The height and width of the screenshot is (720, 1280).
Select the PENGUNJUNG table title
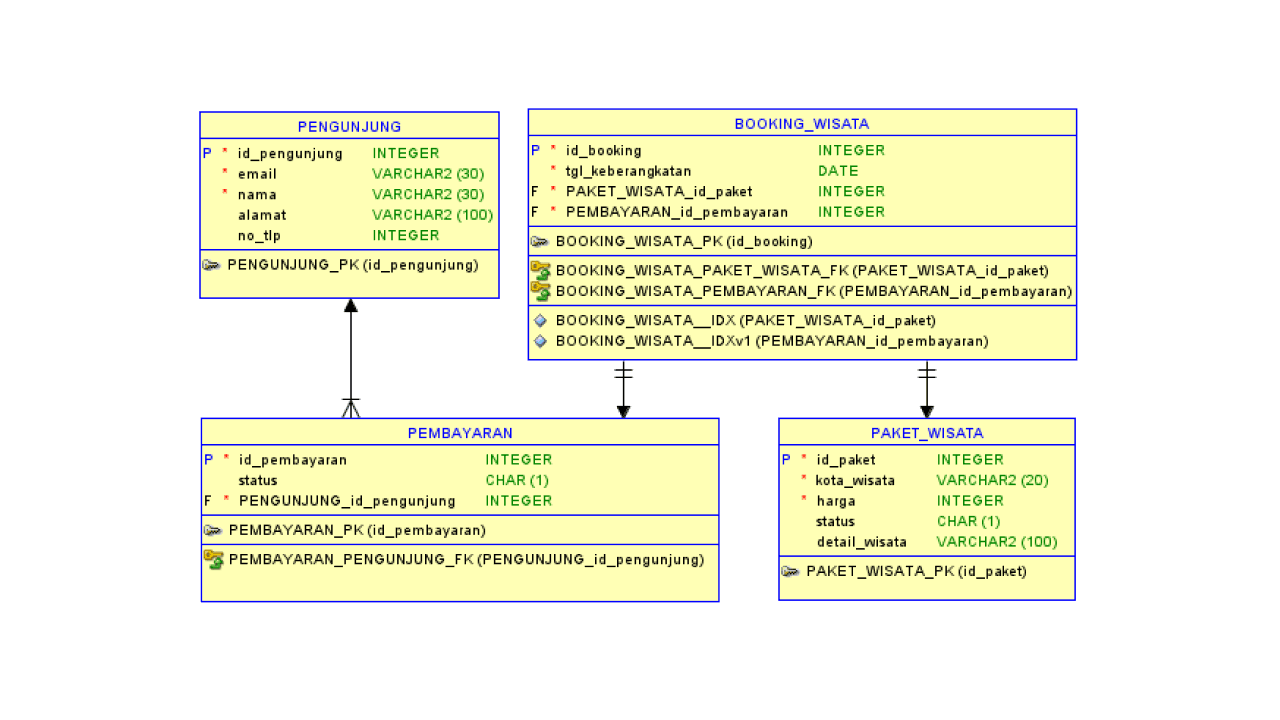[x=350, y=127]
